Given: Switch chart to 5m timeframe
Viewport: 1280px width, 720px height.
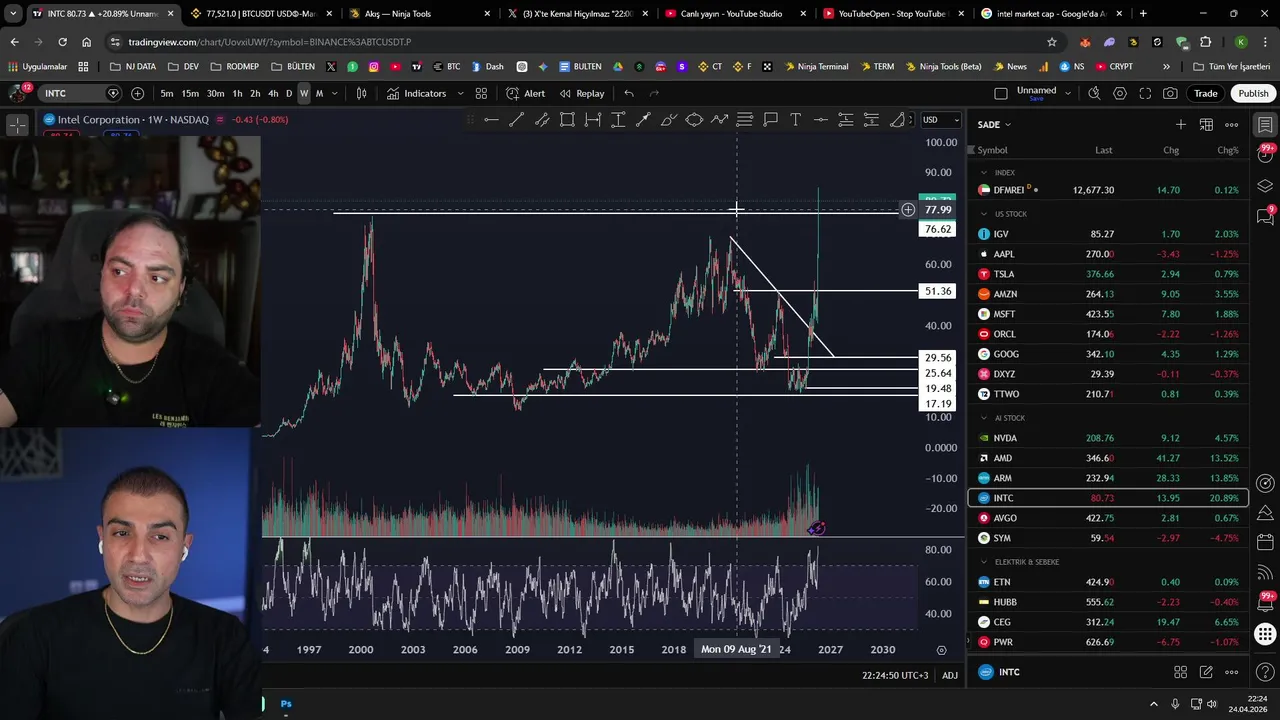Looking at the screenshot, I should [166, 93].
